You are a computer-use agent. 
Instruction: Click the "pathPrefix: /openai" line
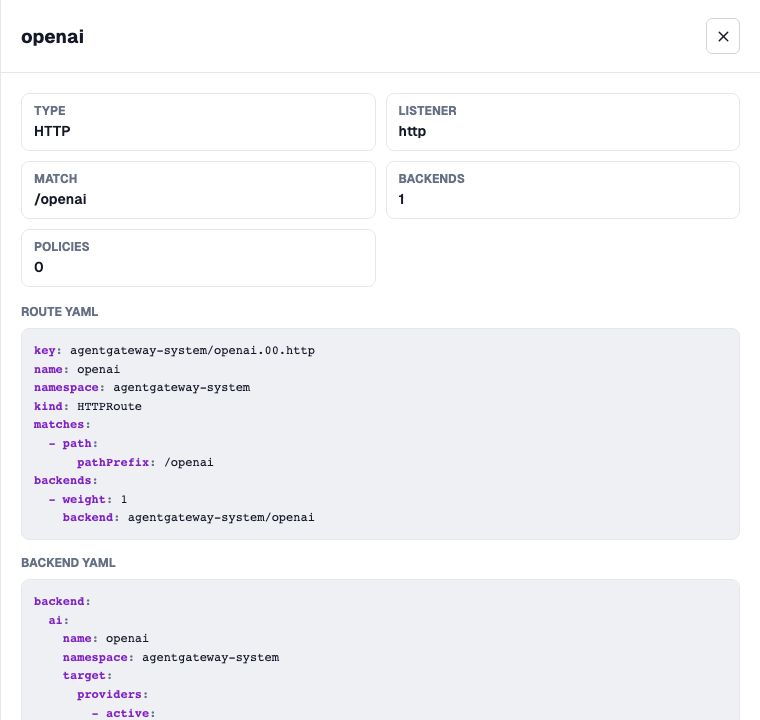145,463
